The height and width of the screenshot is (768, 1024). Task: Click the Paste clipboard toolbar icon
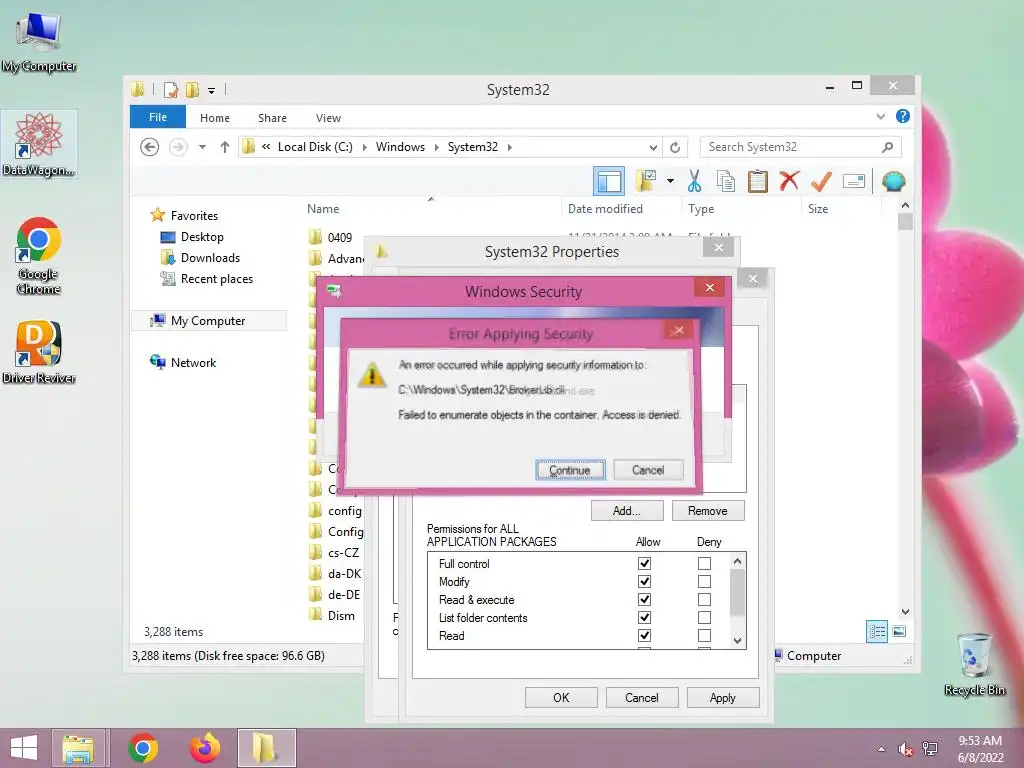pyautogui.click(x=758, y=181)
